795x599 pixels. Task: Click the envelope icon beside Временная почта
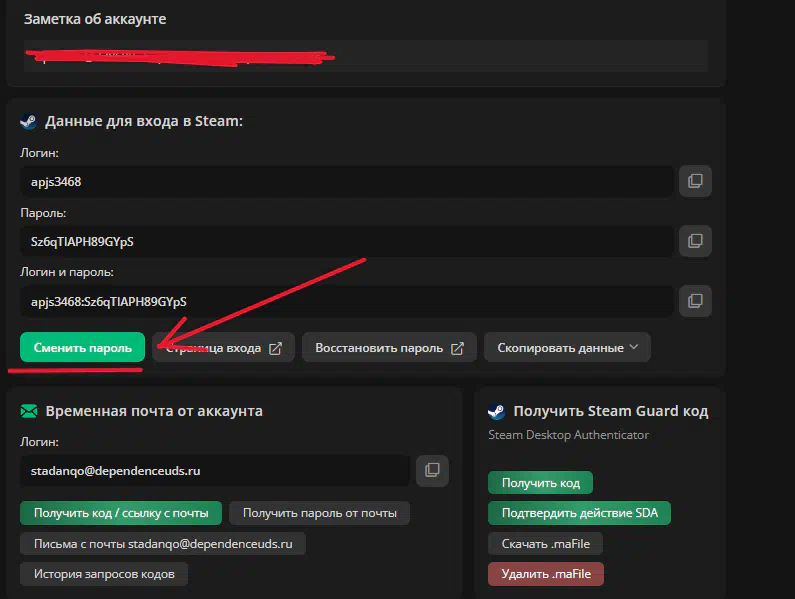[28, 411]
